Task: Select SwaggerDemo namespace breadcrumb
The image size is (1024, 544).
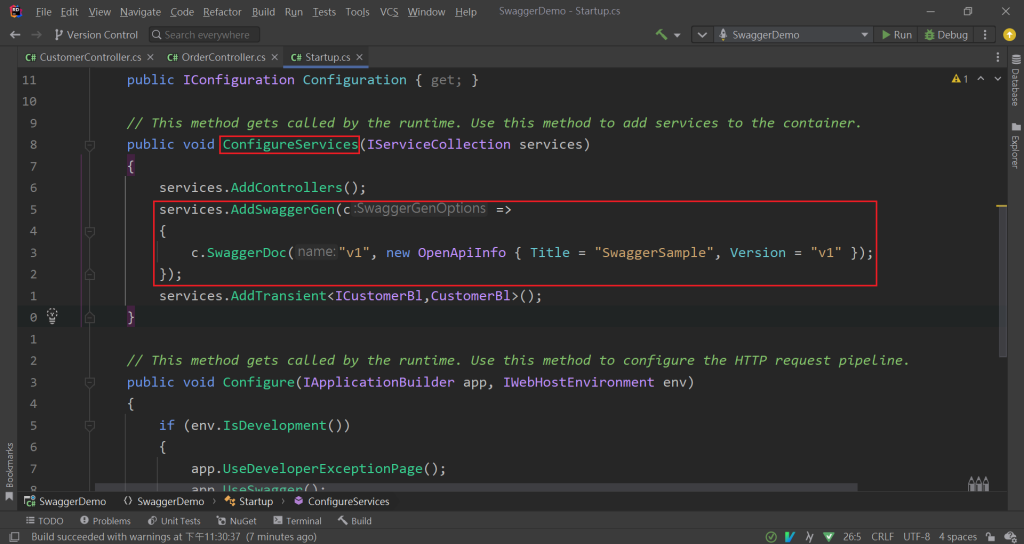Action: click(164, 502)
